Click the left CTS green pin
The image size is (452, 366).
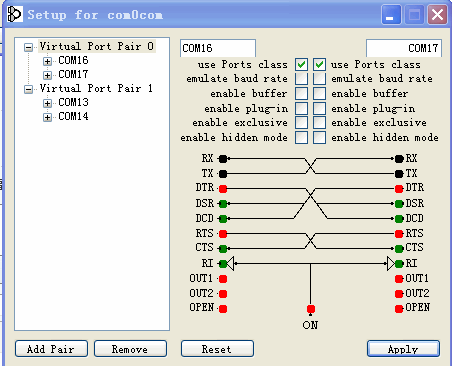point(223,248)
